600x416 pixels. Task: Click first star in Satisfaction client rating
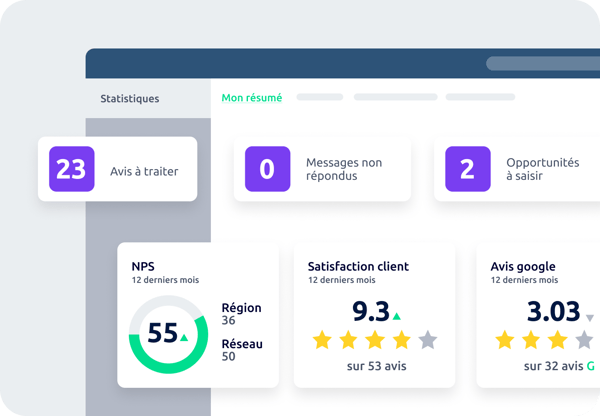coord(321,340)
